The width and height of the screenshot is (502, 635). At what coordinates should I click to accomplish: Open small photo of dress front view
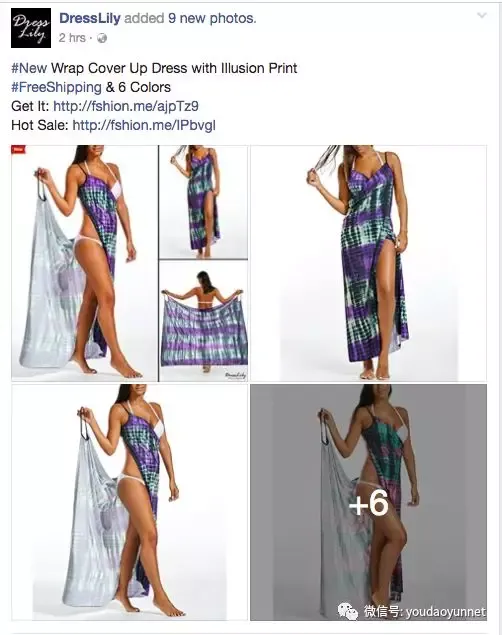(203, 202)
